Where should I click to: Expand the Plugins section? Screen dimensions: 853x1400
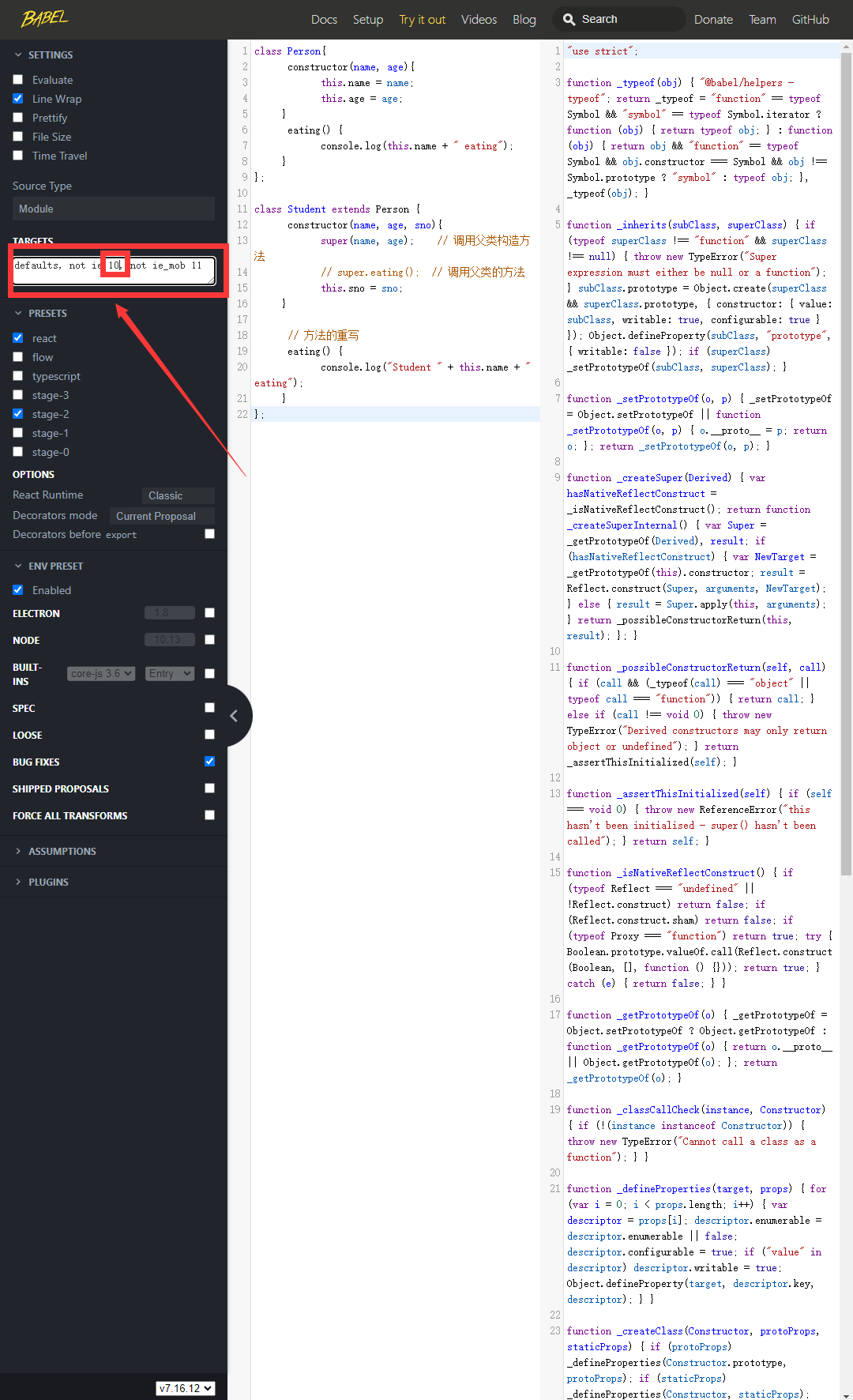click(18, 882)
